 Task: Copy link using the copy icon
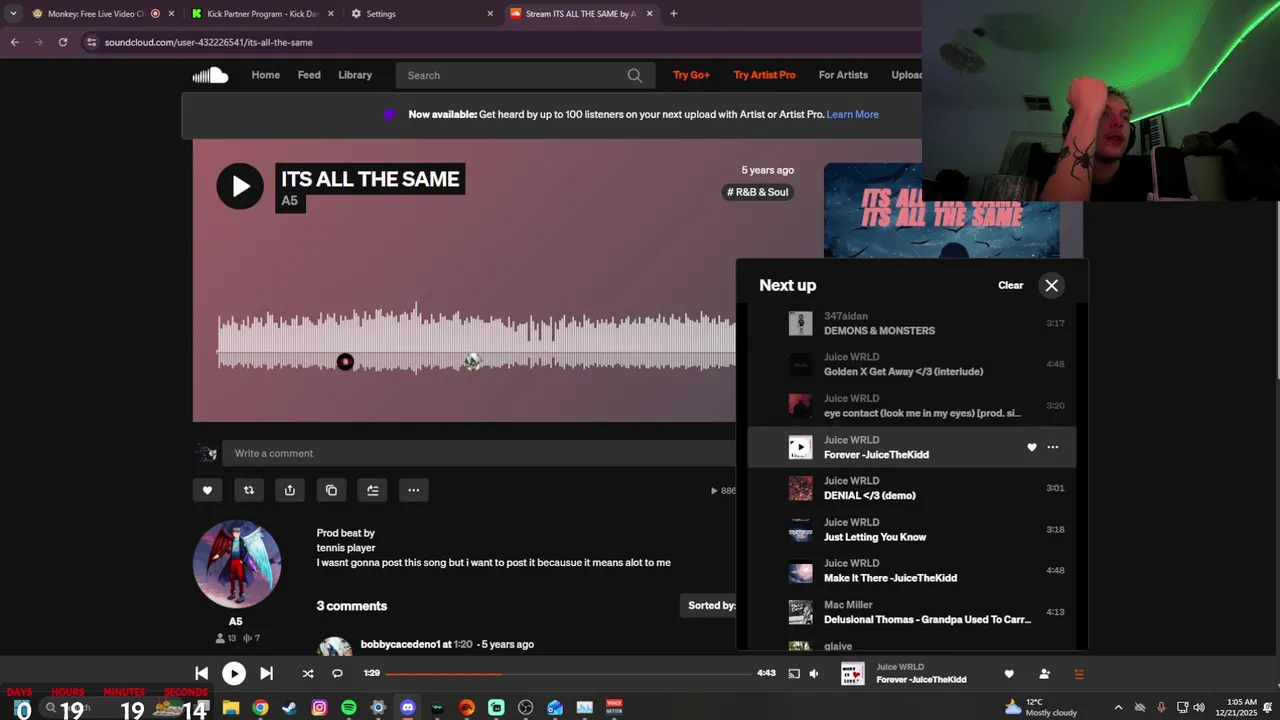pos(331,490)
